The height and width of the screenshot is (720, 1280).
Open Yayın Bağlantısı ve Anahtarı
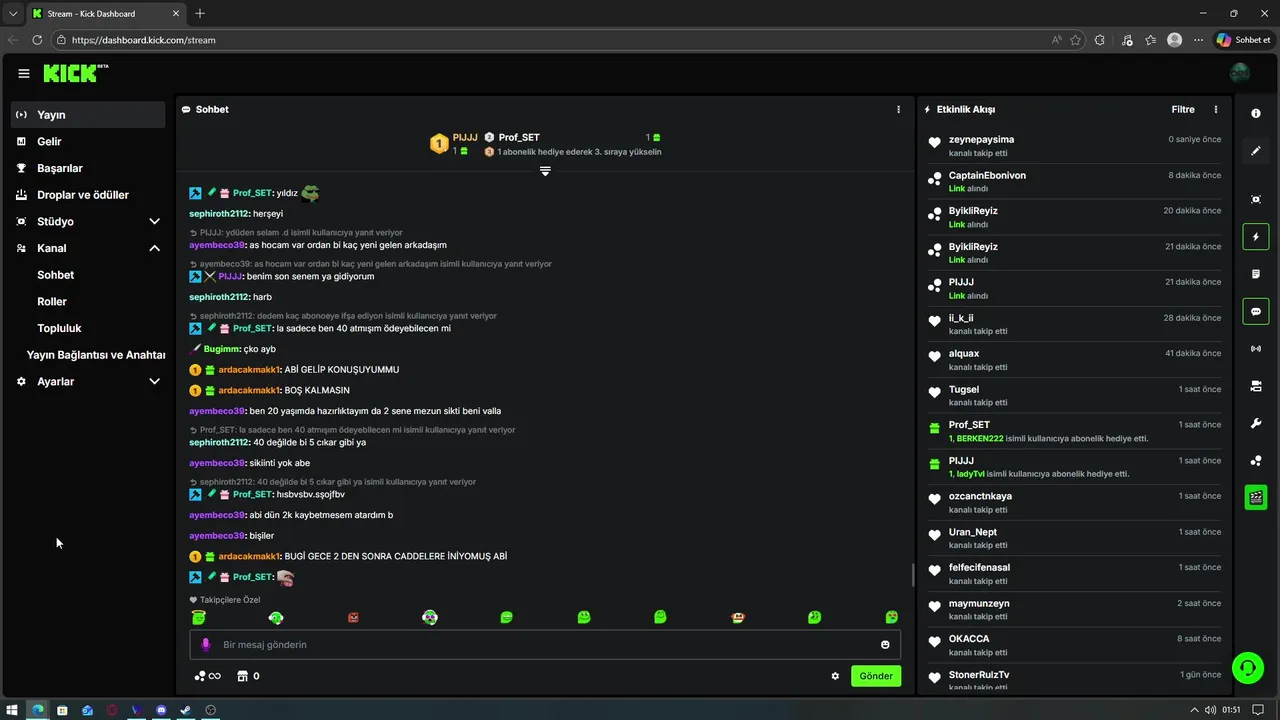pos(96,355)
